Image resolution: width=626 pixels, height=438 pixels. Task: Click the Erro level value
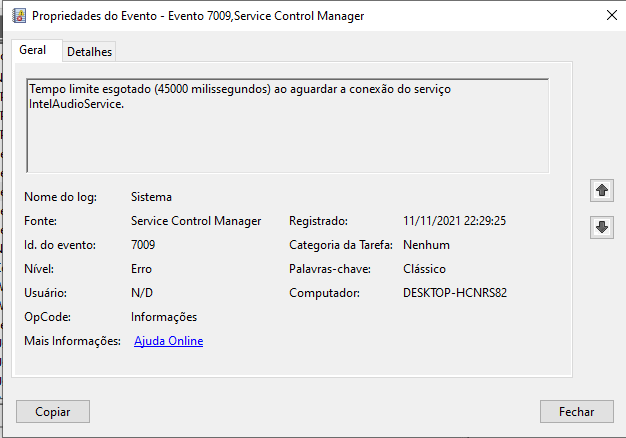click(141, 269)
